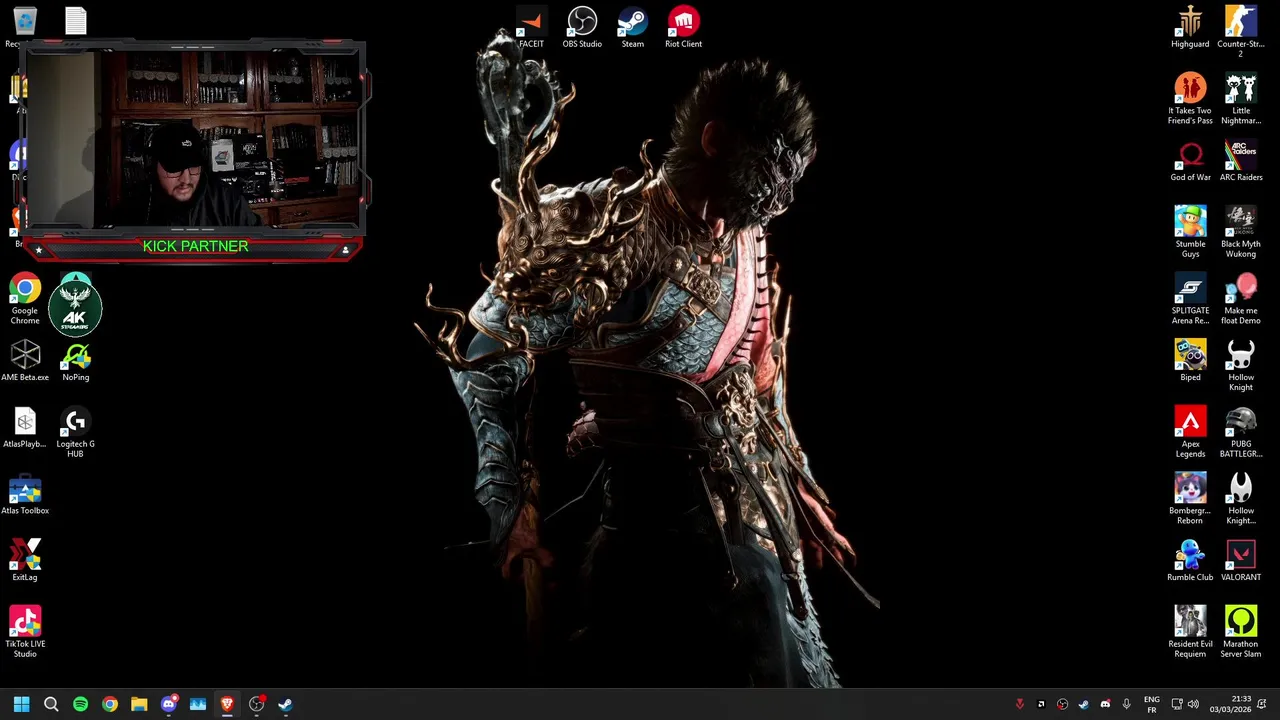Open the blue monitor app on taskbar
Image resolution: width=1280 pixels, height=720 pixels.
point(198,704)
